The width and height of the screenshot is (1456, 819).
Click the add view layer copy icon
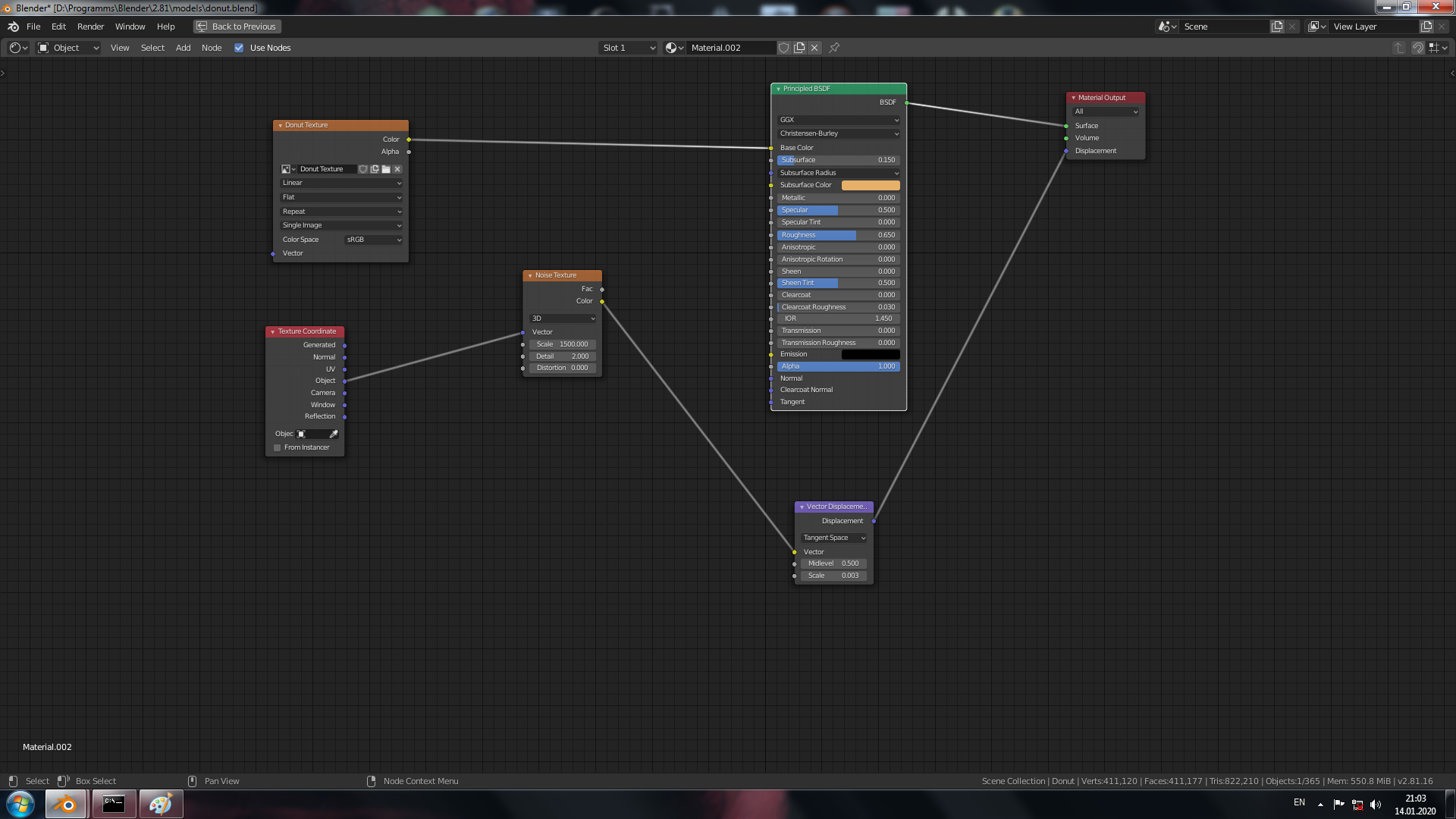[x=1426, y=27]
